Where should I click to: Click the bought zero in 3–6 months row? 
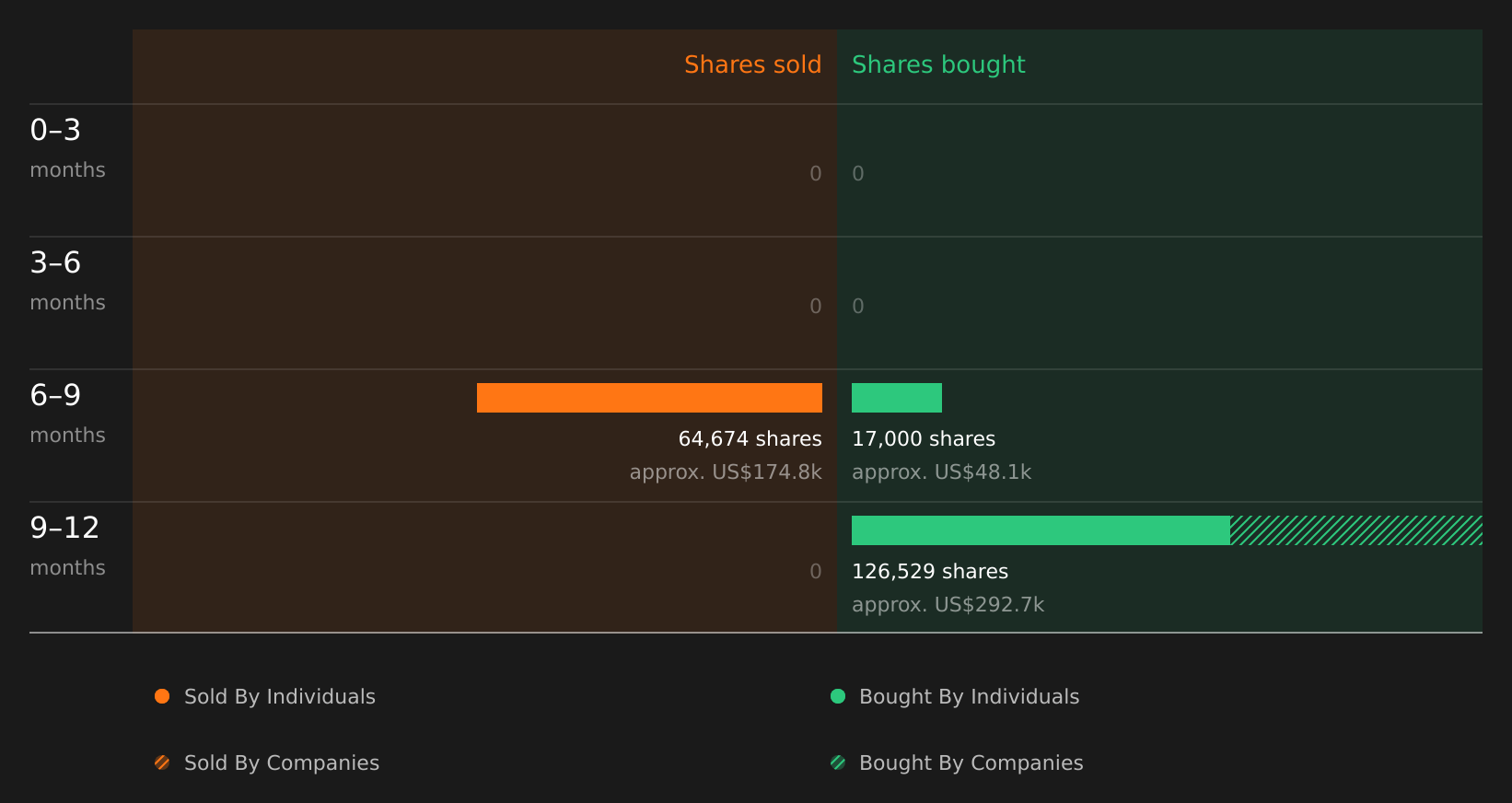point(858,307)
